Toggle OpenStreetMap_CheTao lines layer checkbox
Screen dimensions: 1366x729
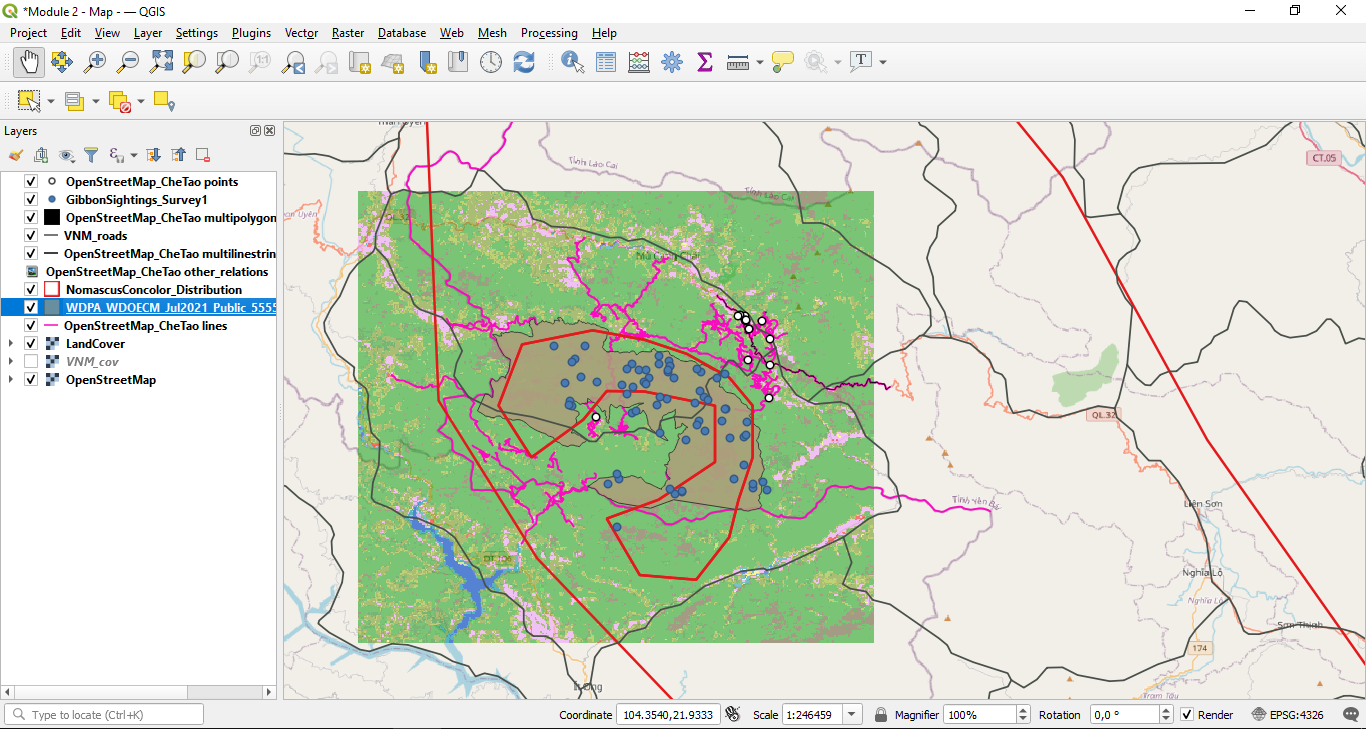(x=30, y=326)
